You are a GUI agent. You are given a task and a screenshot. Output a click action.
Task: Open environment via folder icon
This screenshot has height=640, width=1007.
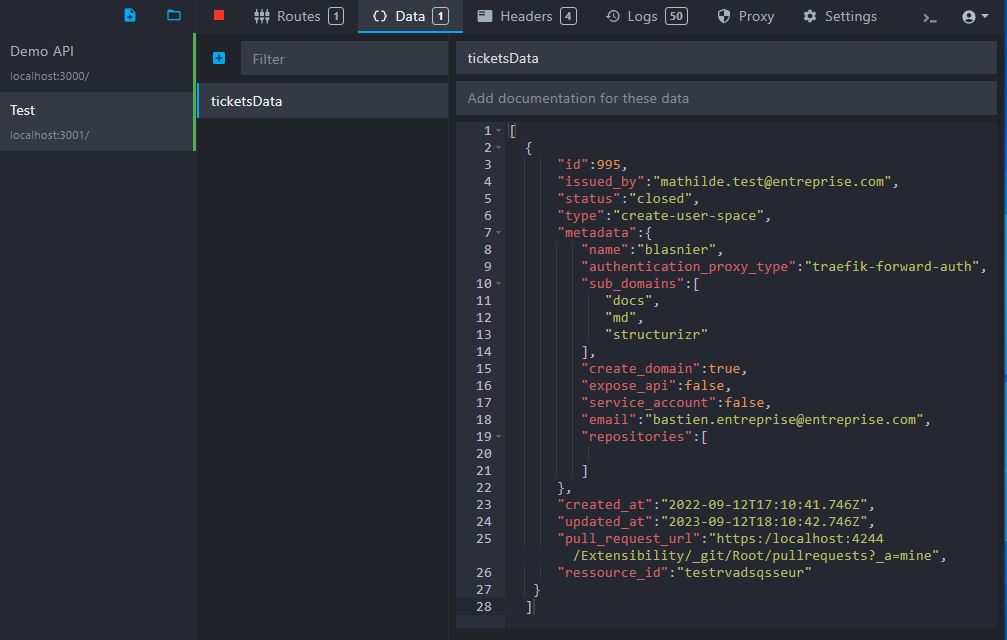[x=173, y=15]
